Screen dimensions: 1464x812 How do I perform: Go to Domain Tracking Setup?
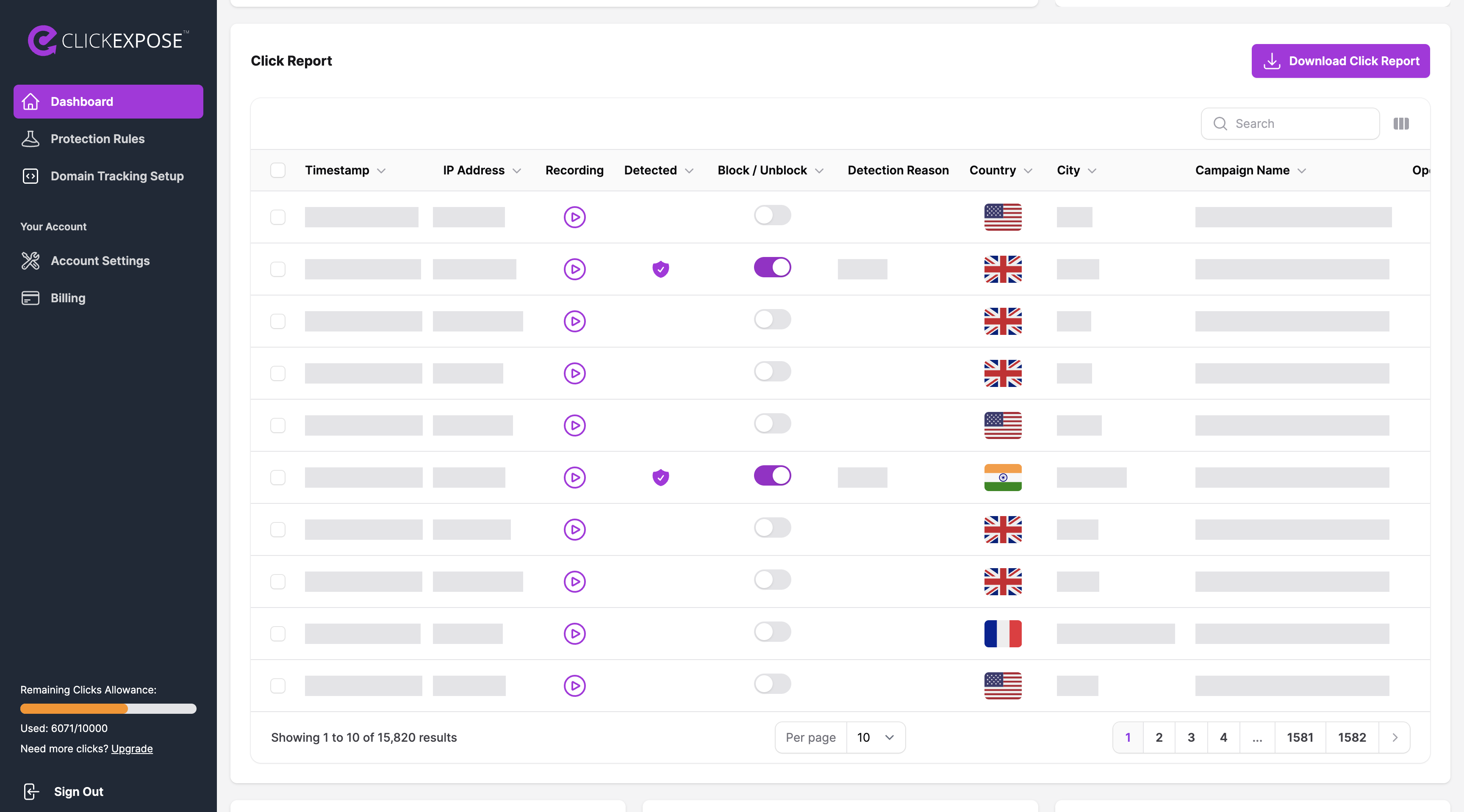(116, 176)
